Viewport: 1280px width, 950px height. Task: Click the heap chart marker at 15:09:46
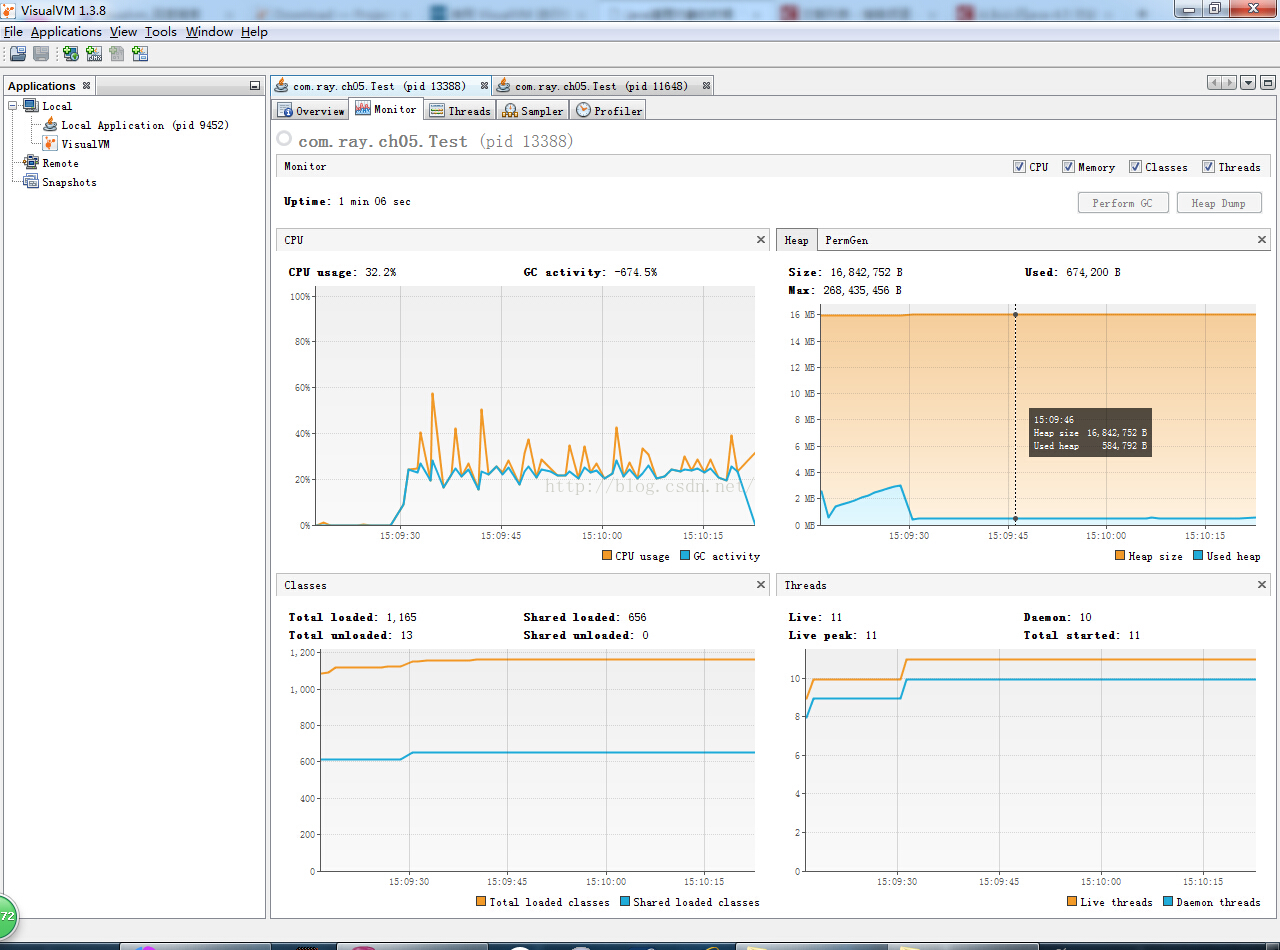pos(1016,314)
